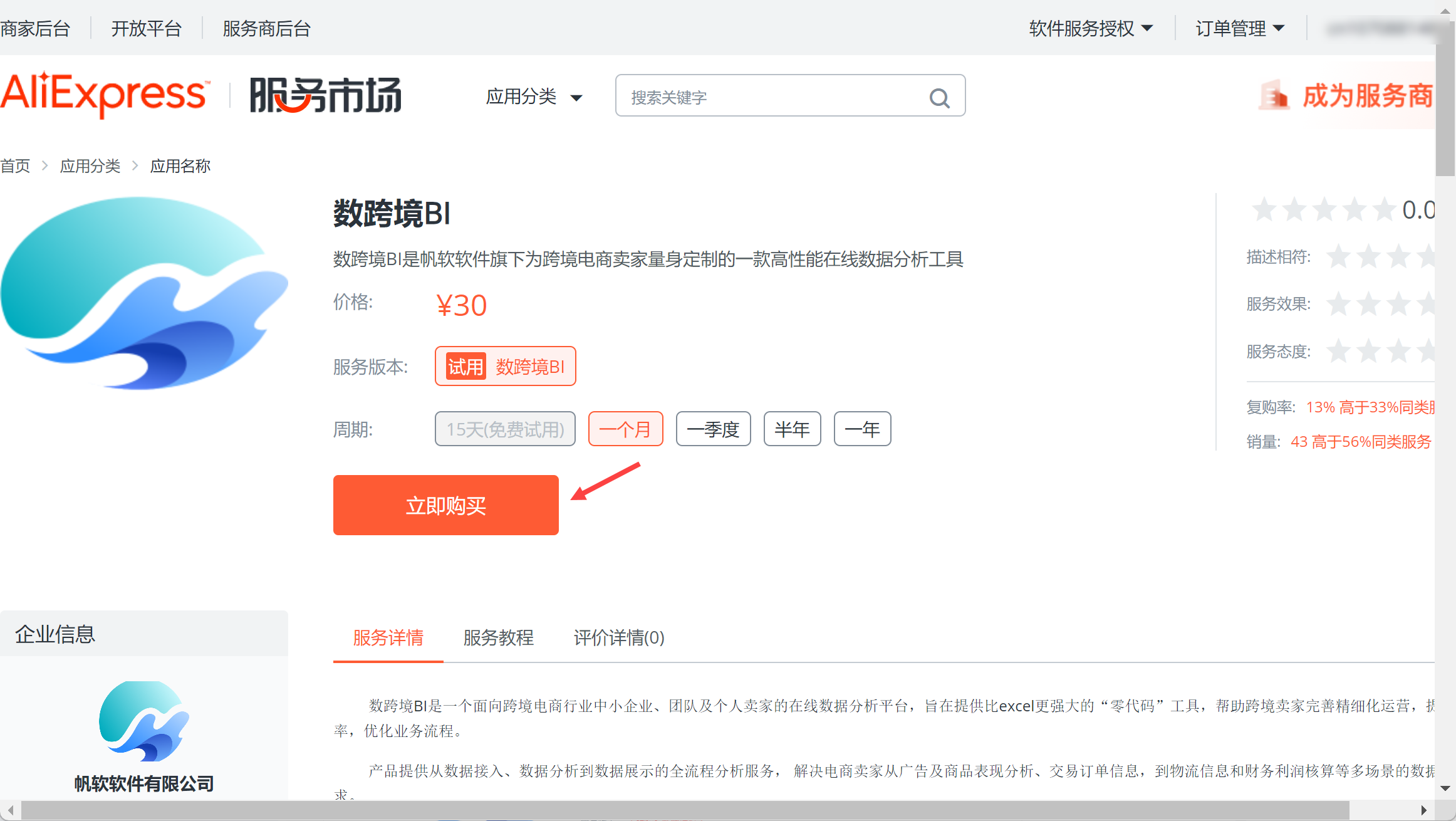Click the first star under 描述相符
This screenshot has width=1456, height=821.
(x=1339, y=256)
